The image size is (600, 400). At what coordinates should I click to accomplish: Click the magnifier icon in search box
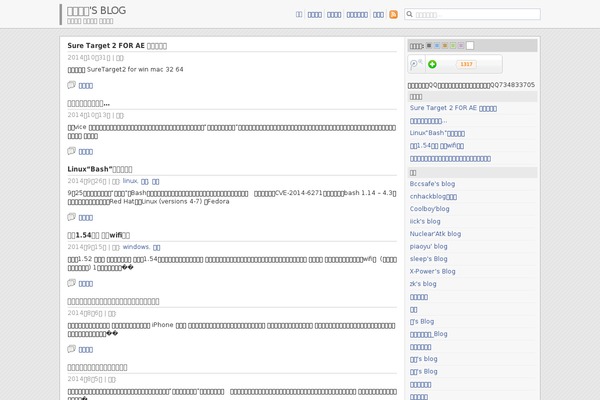point(409,14)
